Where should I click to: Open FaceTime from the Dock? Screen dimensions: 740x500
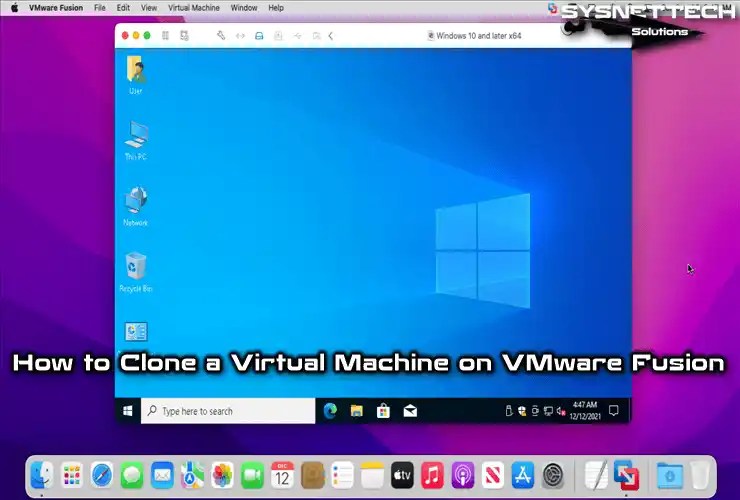[252, 475]
